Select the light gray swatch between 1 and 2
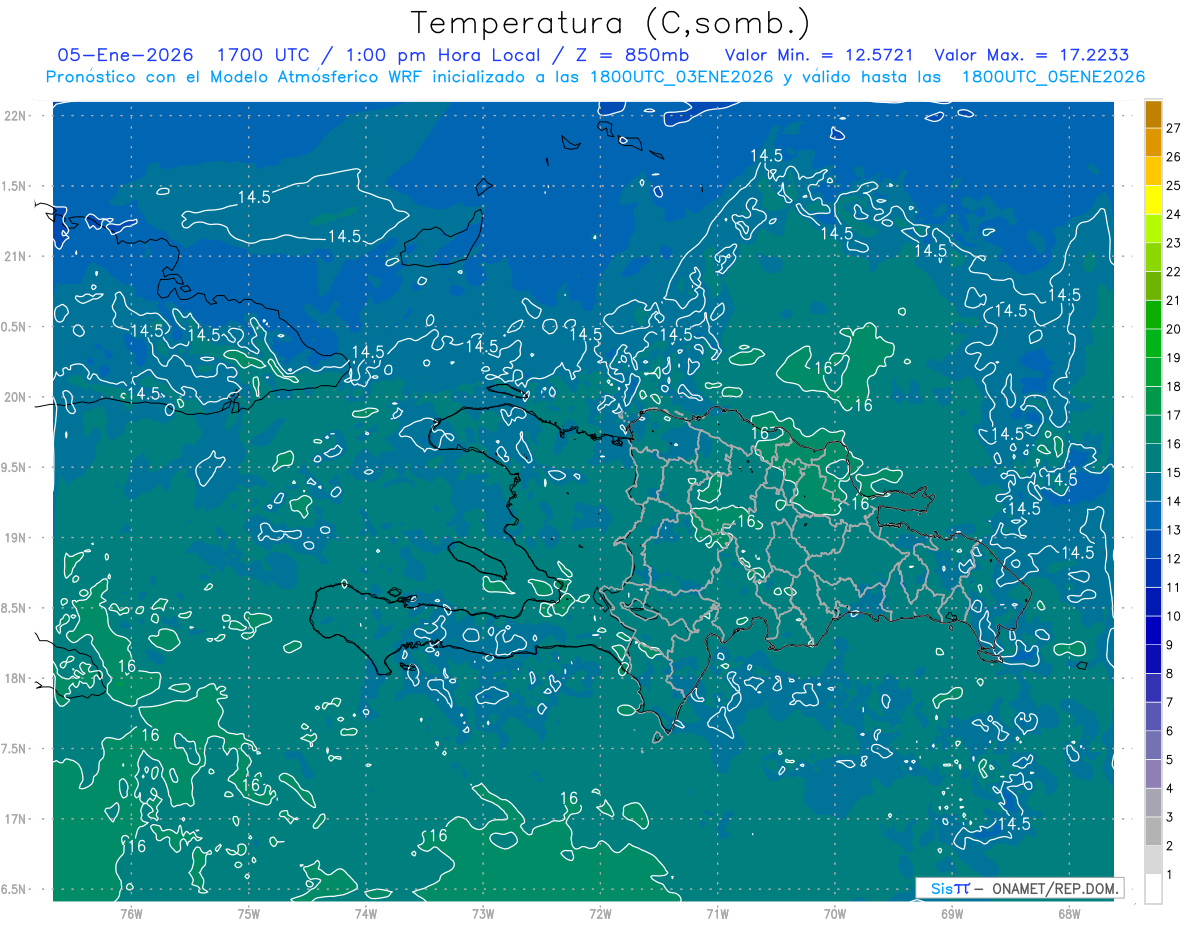 (x=1153, y=859)
